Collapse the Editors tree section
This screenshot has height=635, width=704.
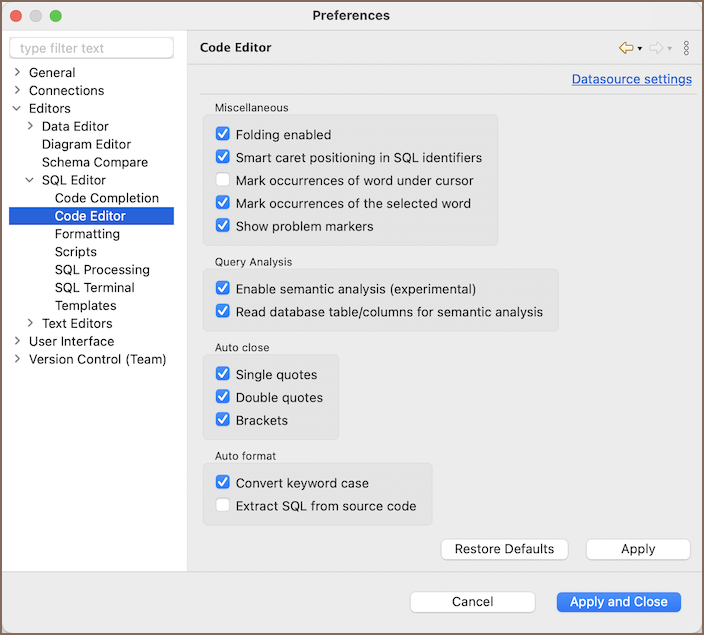17,109
